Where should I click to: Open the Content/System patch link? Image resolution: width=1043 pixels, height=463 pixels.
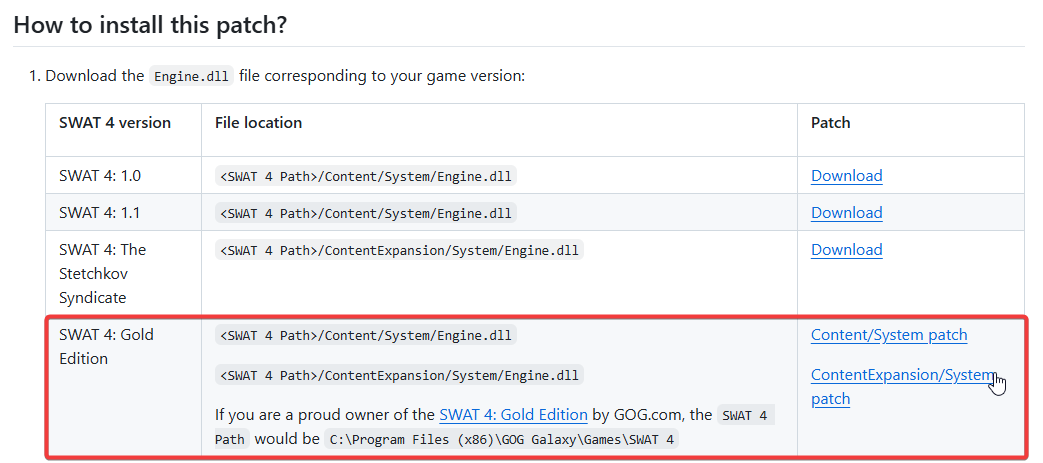tap(889, 335)
